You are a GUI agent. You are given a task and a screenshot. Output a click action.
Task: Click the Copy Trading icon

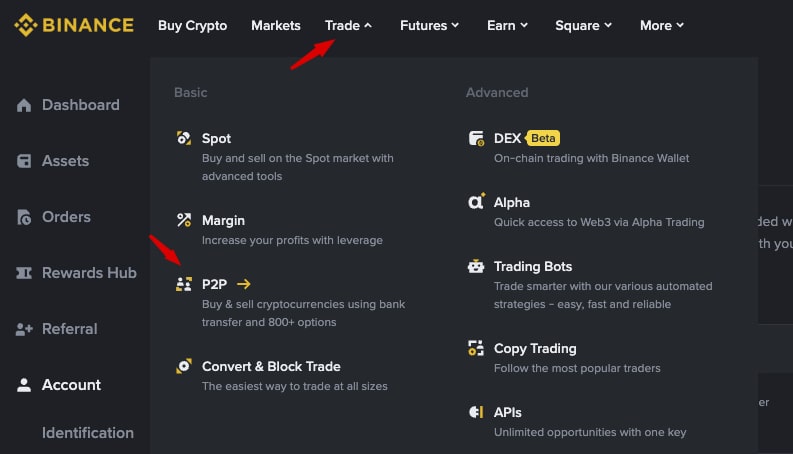click(x=476, y=348)
